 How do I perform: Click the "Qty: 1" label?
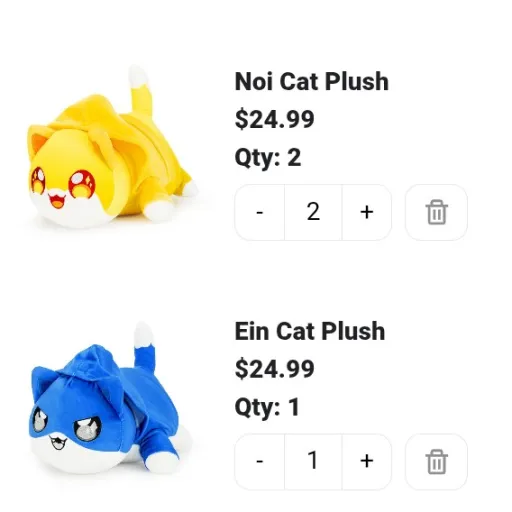click(x=267, y=407)
